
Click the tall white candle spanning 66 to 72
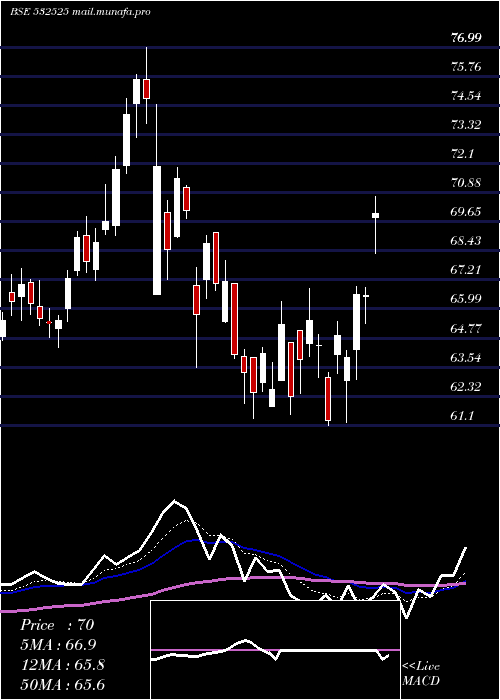pyautogui.click(x=157, y=230)
